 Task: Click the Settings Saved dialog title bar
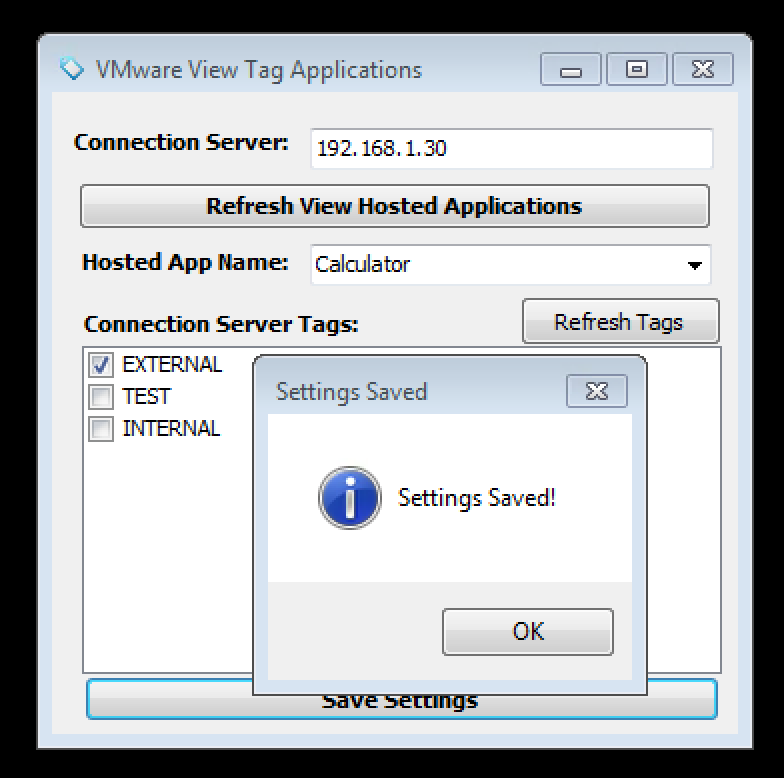pos(400,391)
